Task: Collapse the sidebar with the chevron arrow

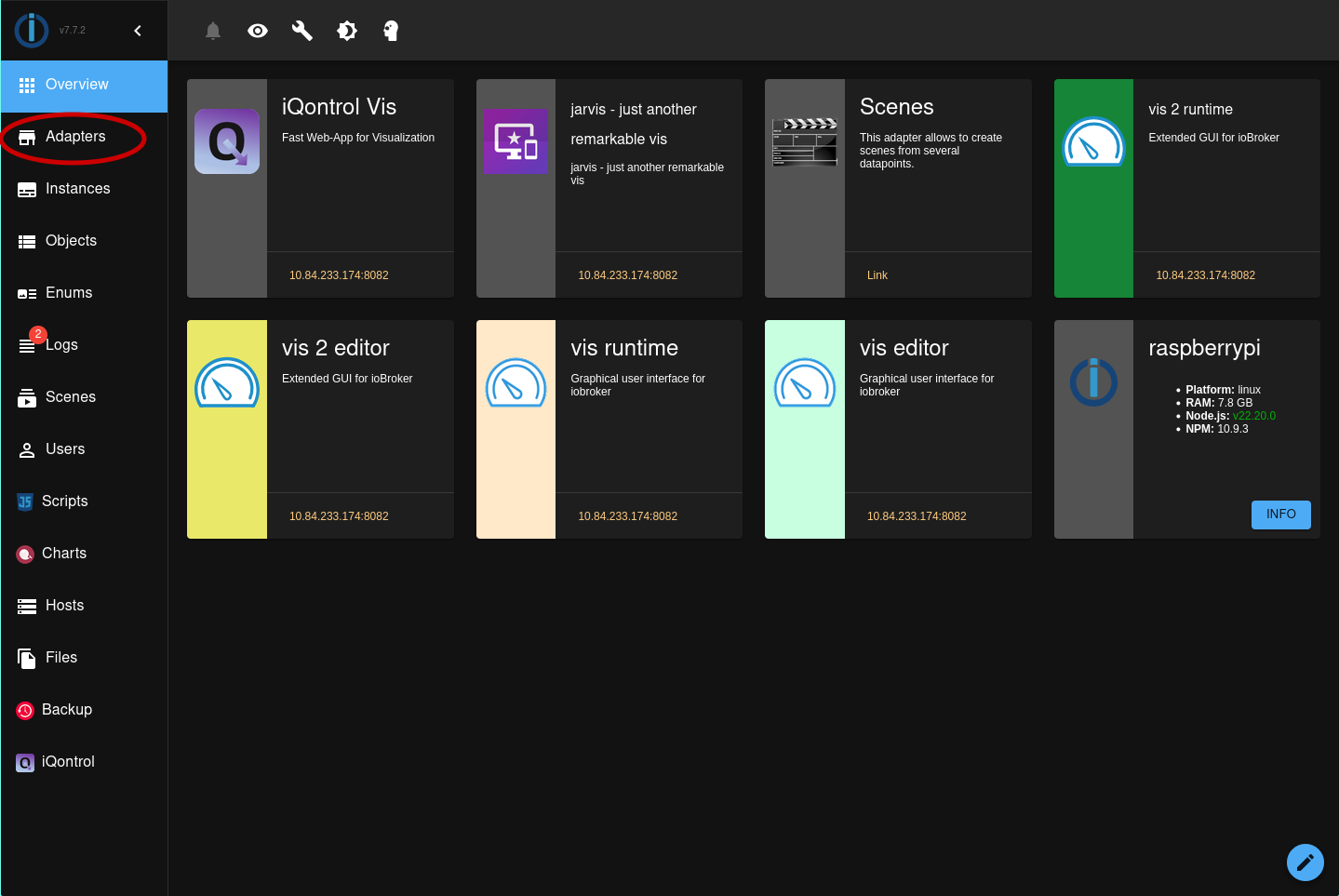Action: (138, 30)
